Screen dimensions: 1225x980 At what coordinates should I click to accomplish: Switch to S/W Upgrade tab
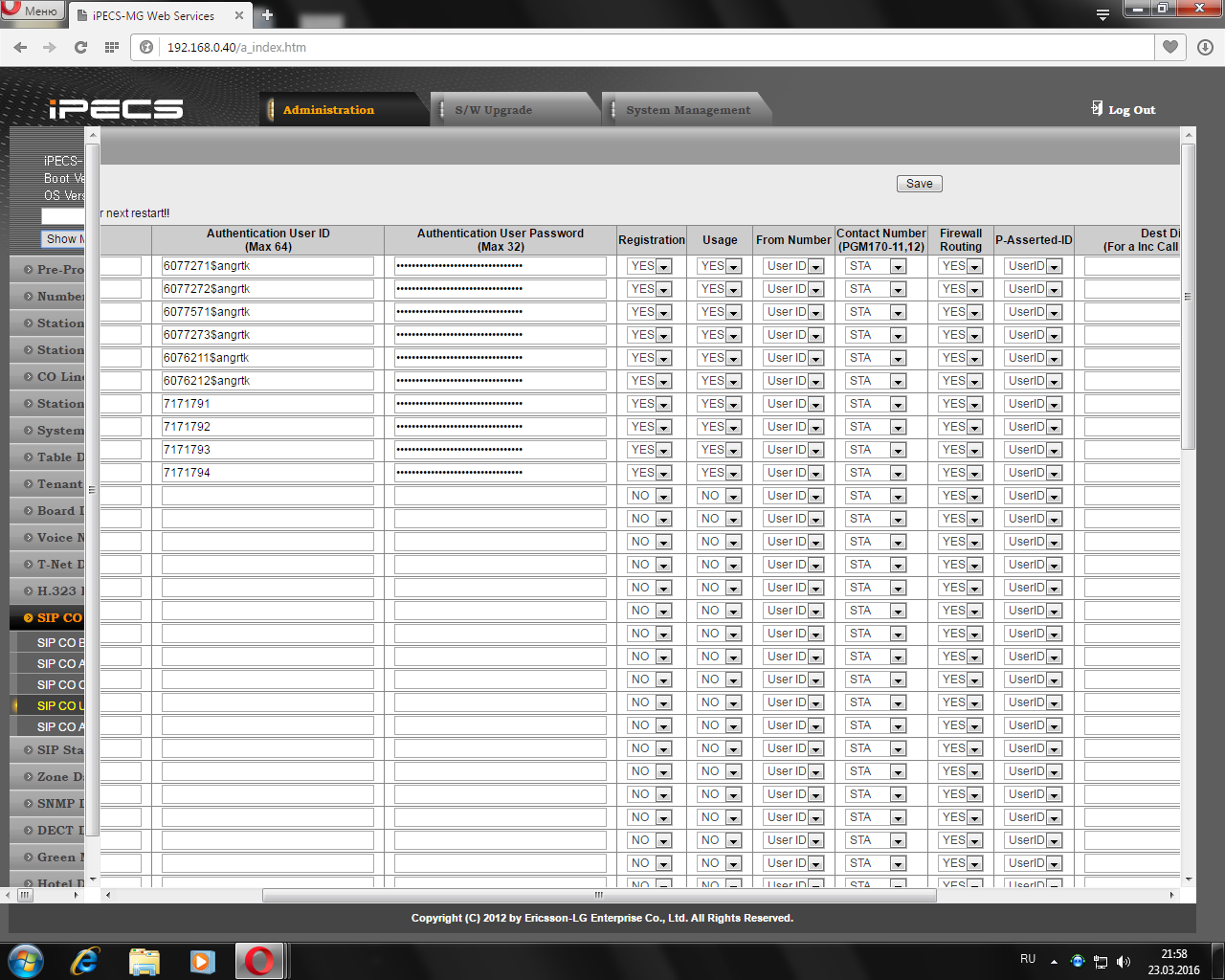pos(493,110)
